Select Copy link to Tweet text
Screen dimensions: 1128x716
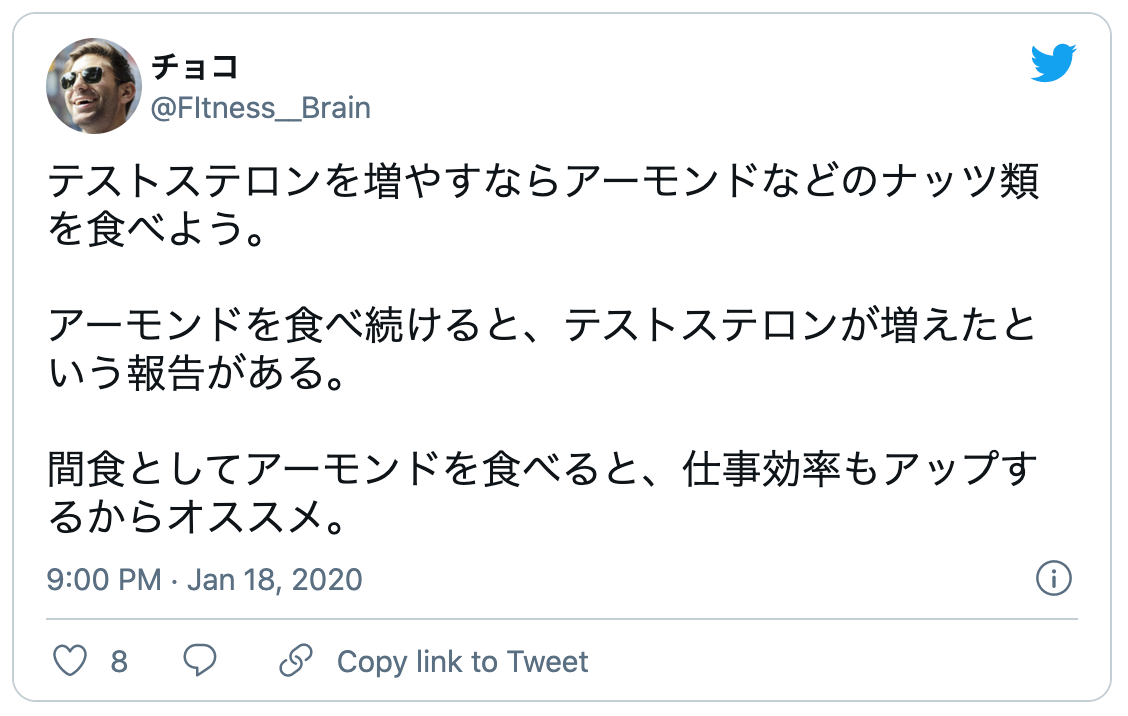463,662
